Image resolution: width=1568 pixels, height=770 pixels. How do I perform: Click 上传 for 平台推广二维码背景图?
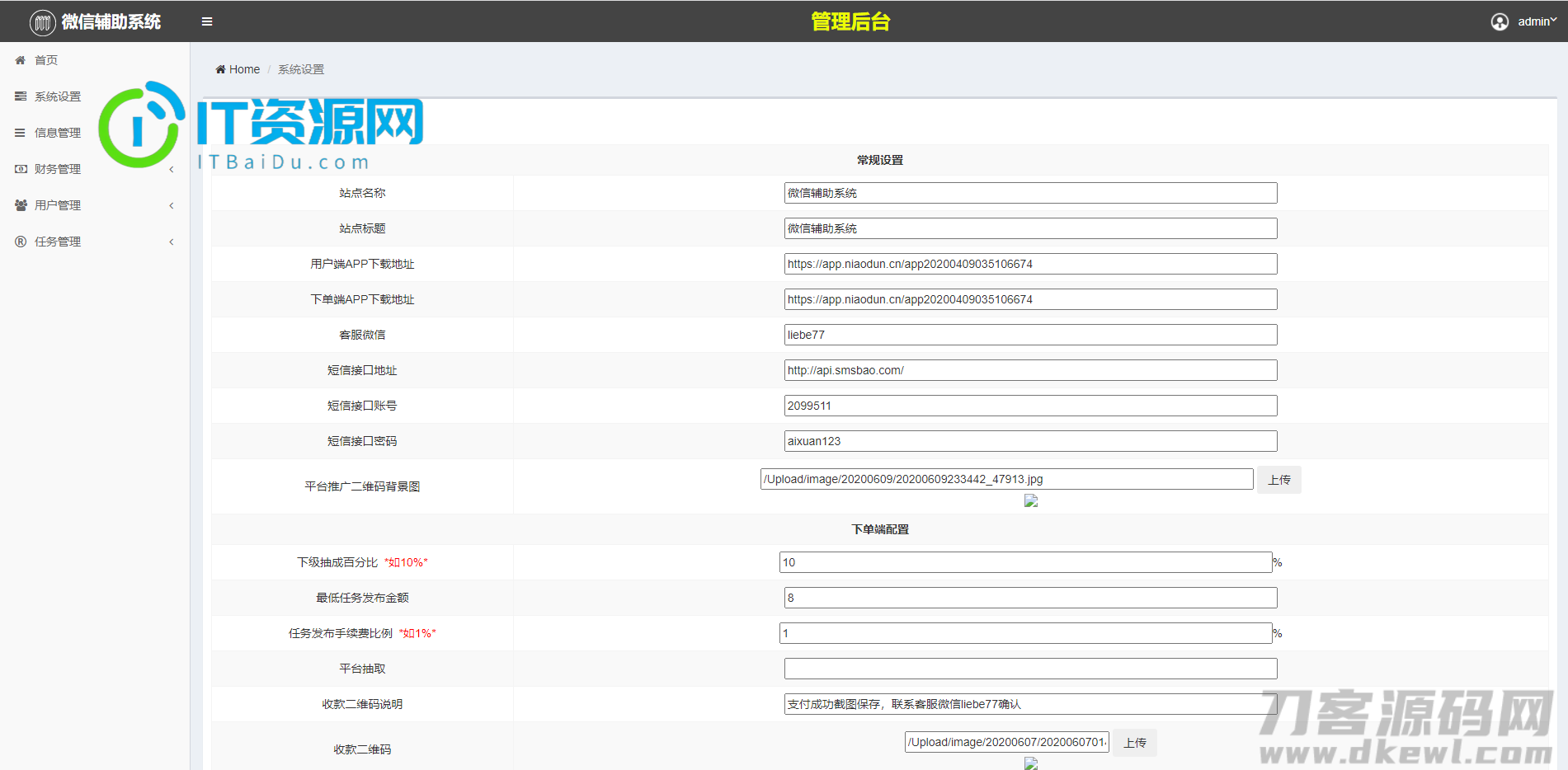point(1279,480)
